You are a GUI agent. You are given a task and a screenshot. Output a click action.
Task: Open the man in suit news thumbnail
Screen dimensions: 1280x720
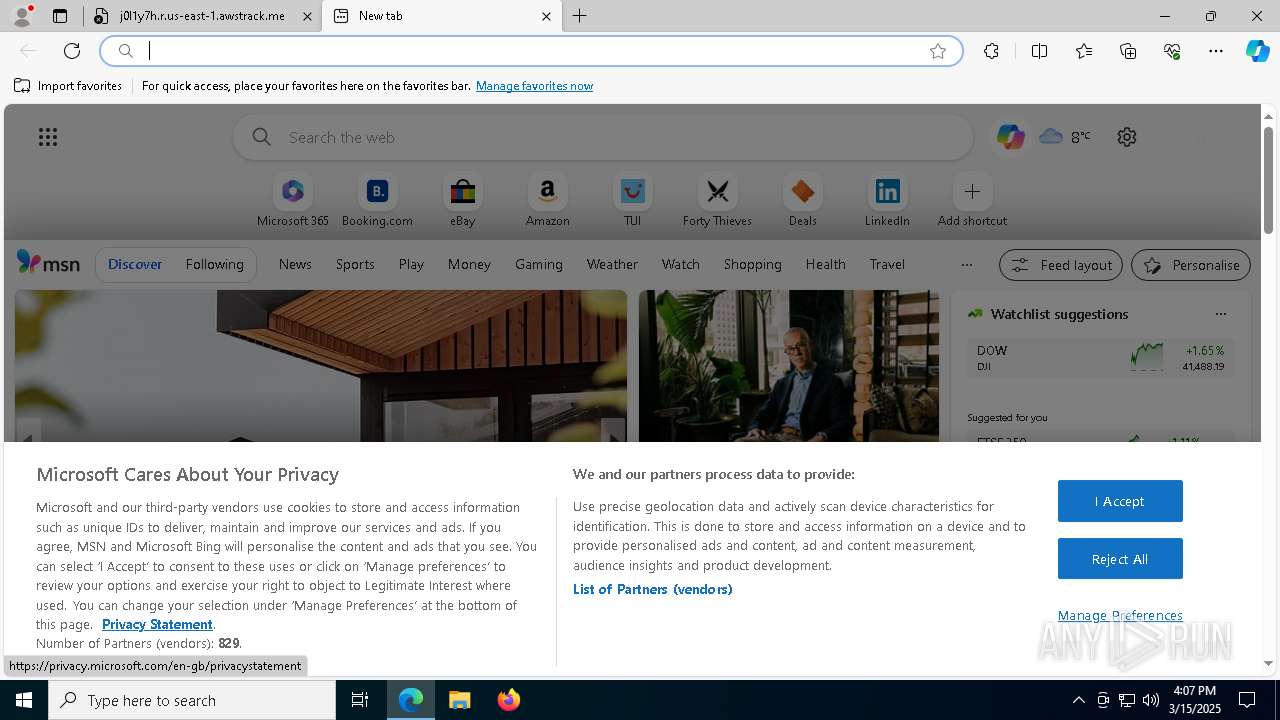789,366
